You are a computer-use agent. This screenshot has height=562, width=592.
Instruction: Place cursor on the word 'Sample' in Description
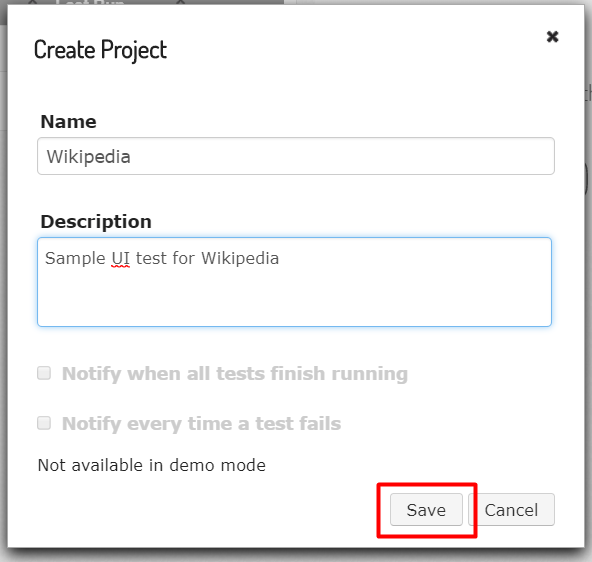click(75, 259)
